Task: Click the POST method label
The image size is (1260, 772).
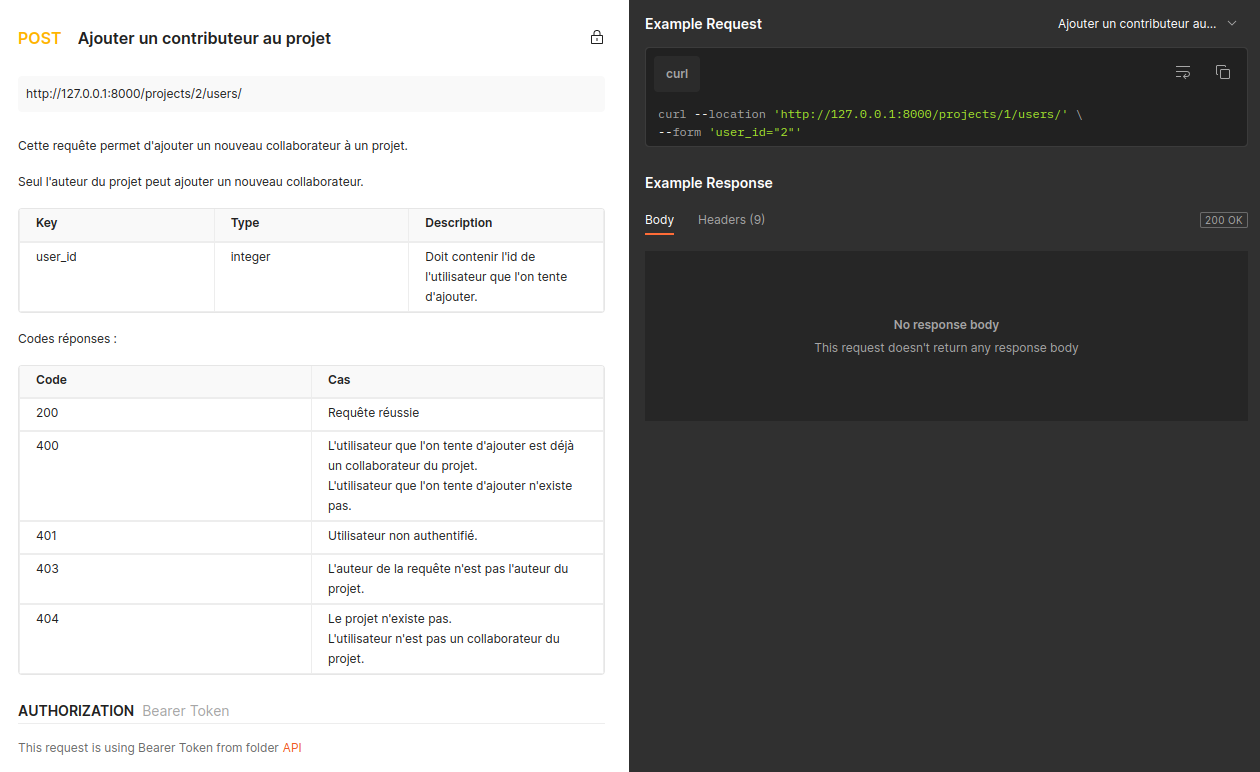Action: click(x=40, y=39)
